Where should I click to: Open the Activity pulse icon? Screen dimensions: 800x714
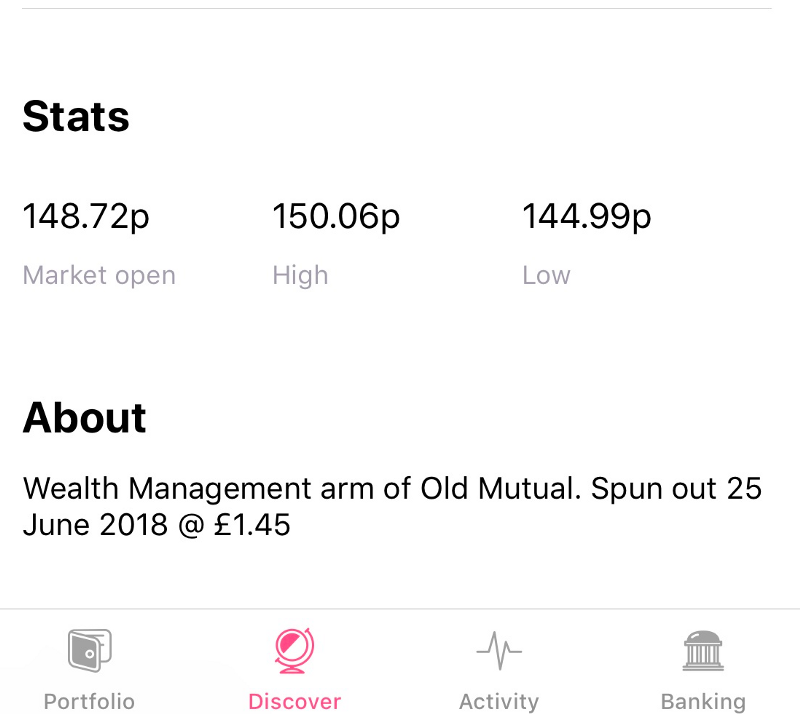(499, 651)
